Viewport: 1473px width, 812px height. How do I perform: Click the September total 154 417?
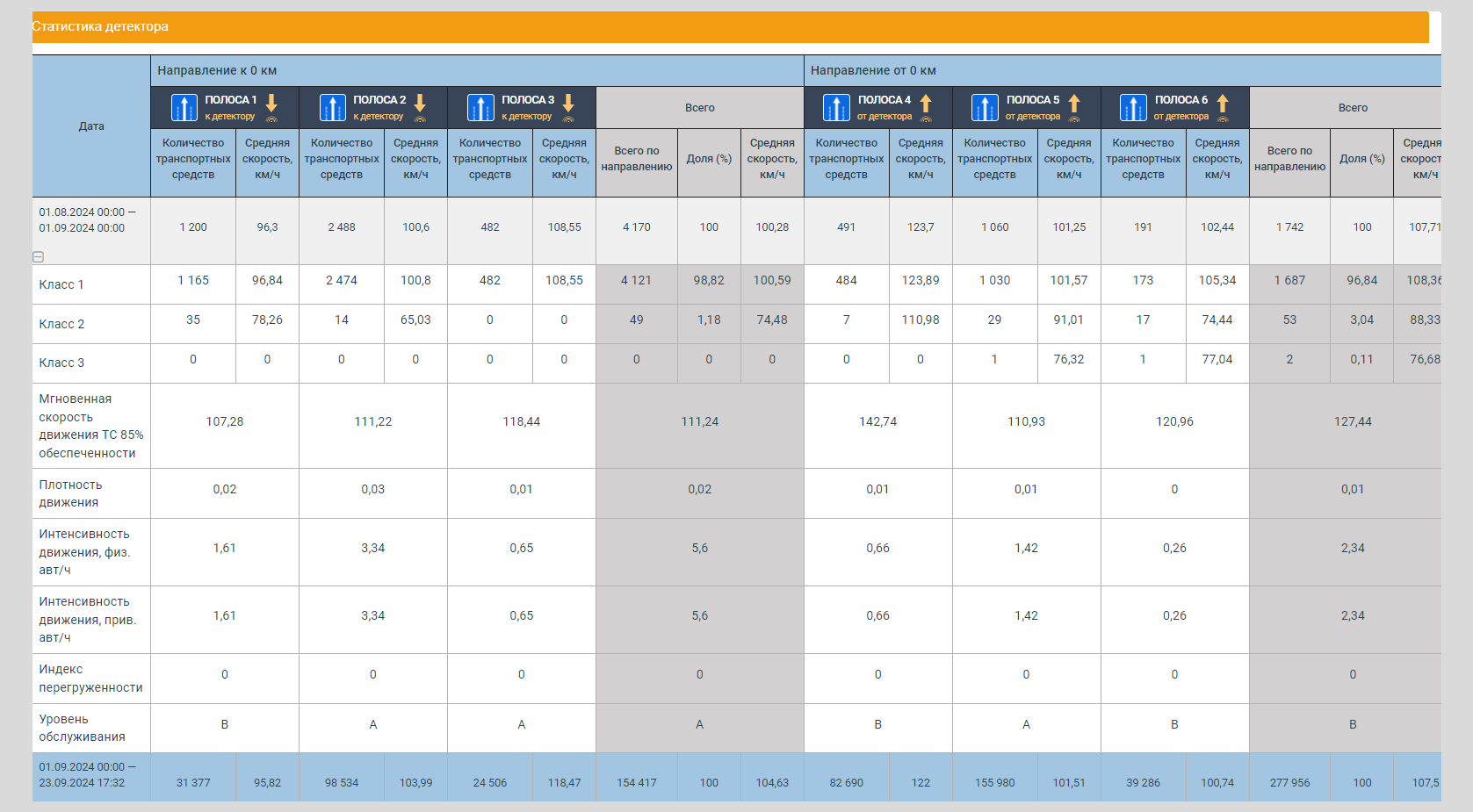click(637, 782)
